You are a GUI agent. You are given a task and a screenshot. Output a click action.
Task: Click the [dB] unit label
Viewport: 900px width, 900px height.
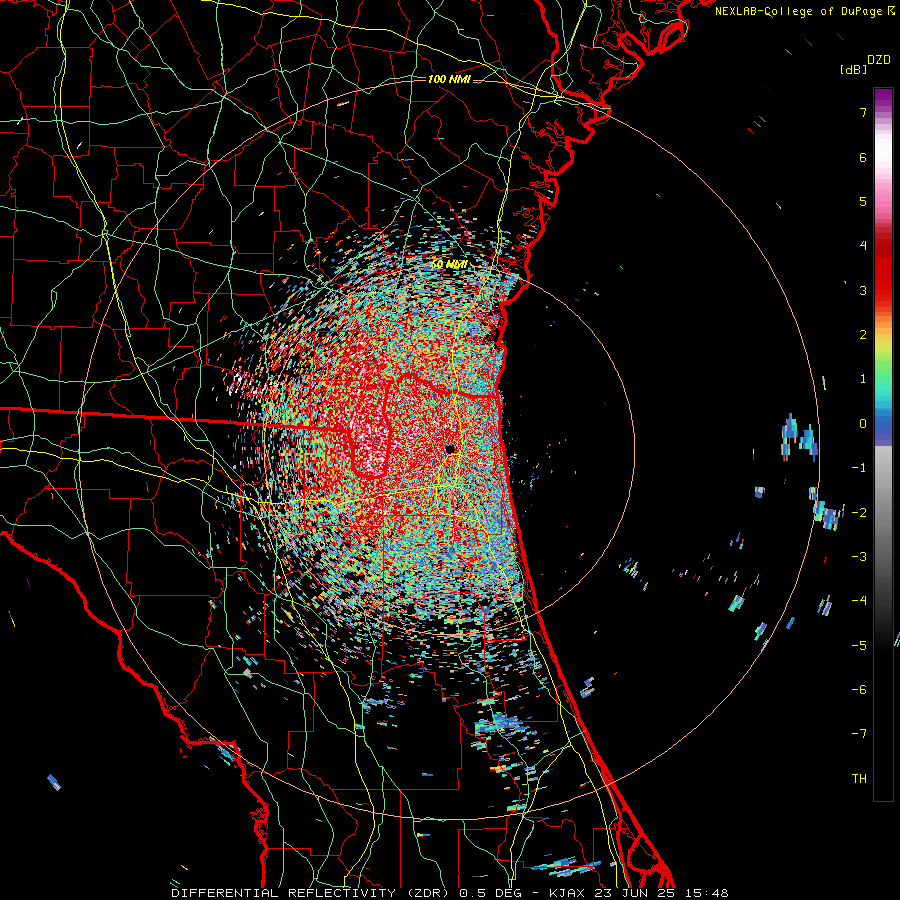click(x=854, y=69)
